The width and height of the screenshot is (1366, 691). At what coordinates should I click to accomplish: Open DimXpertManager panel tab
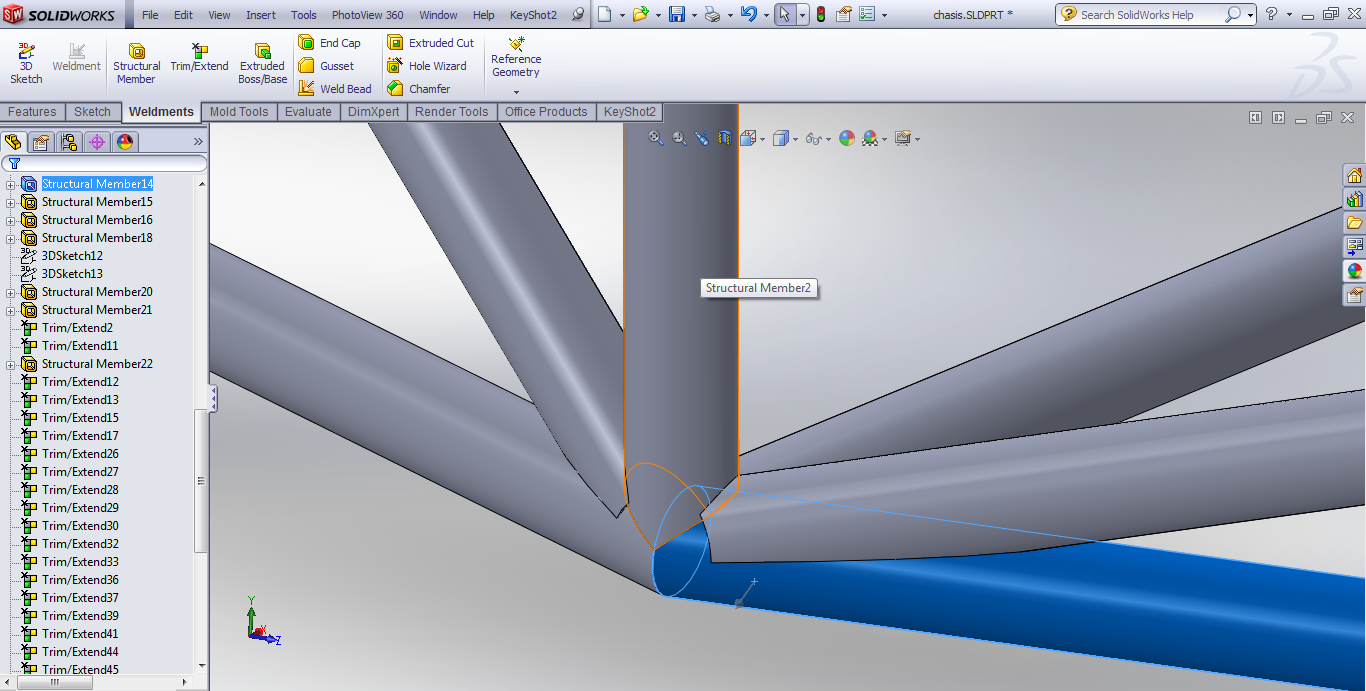pyautogui.click(x=97, y=142)
